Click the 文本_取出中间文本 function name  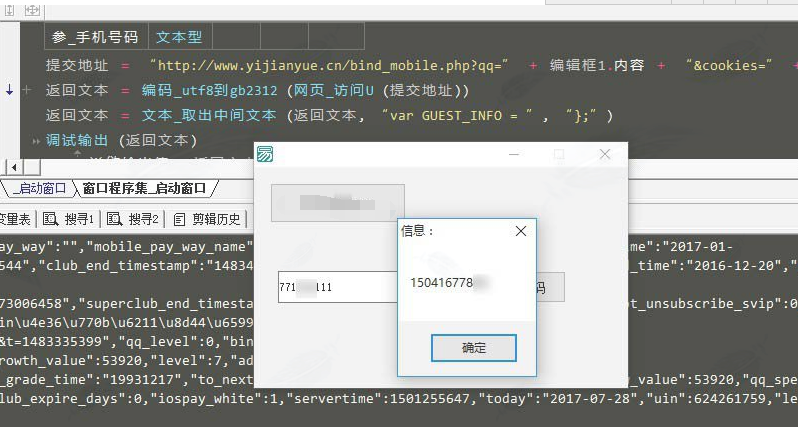[x=209, y=116]
